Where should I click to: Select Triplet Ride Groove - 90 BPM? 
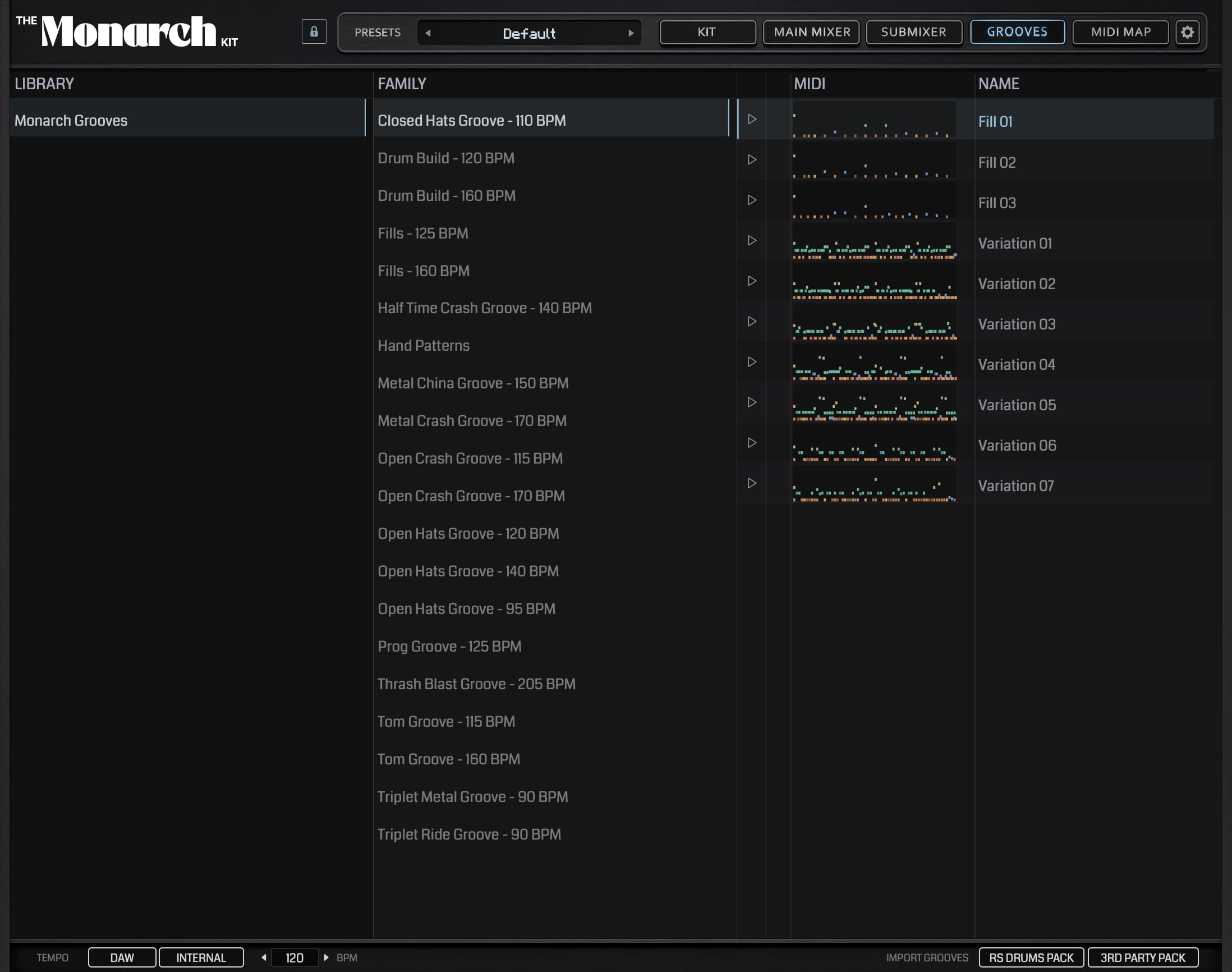(551, 834)
